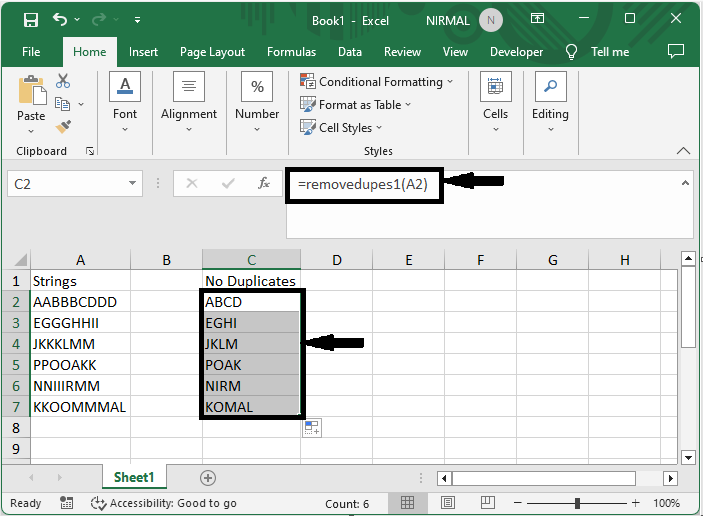Click the greyed-out Redo arrow
Screen dimensions: 703x516
[x=98, y=19]
